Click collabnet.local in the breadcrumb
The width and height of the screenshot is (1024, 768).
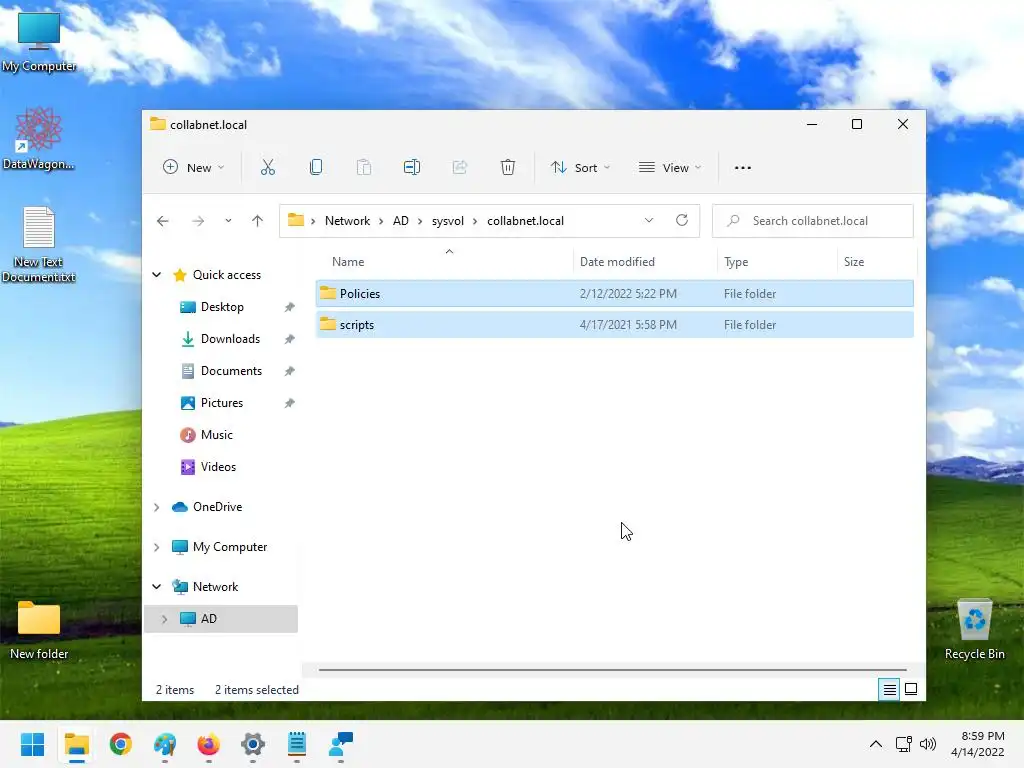coord(525,221)
